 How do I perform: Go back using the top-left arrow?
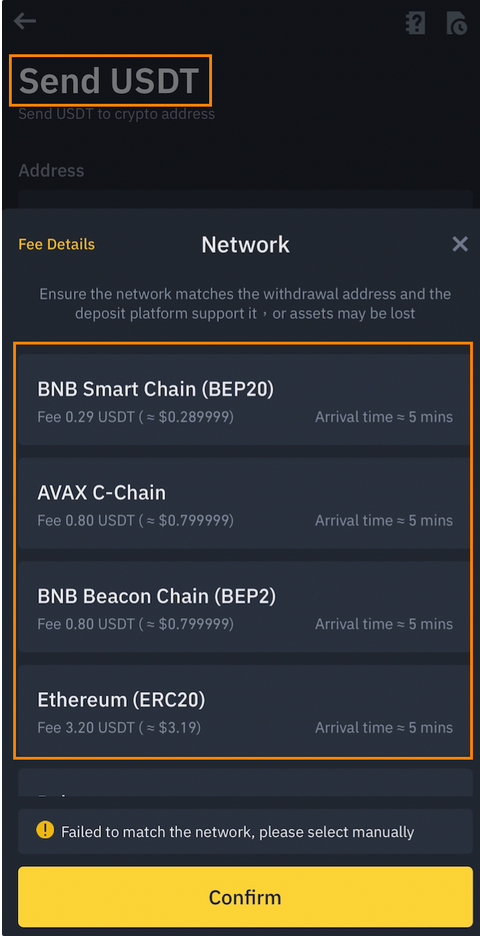[x=25, y=22]
